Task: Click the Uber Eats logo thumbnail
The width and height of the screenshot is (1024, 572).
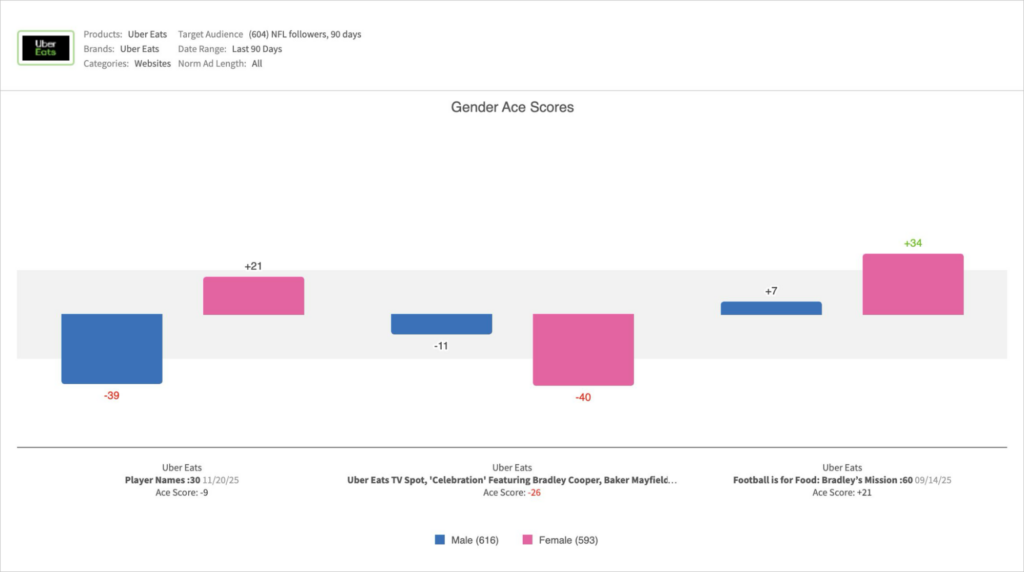Action: click(45, 48)
